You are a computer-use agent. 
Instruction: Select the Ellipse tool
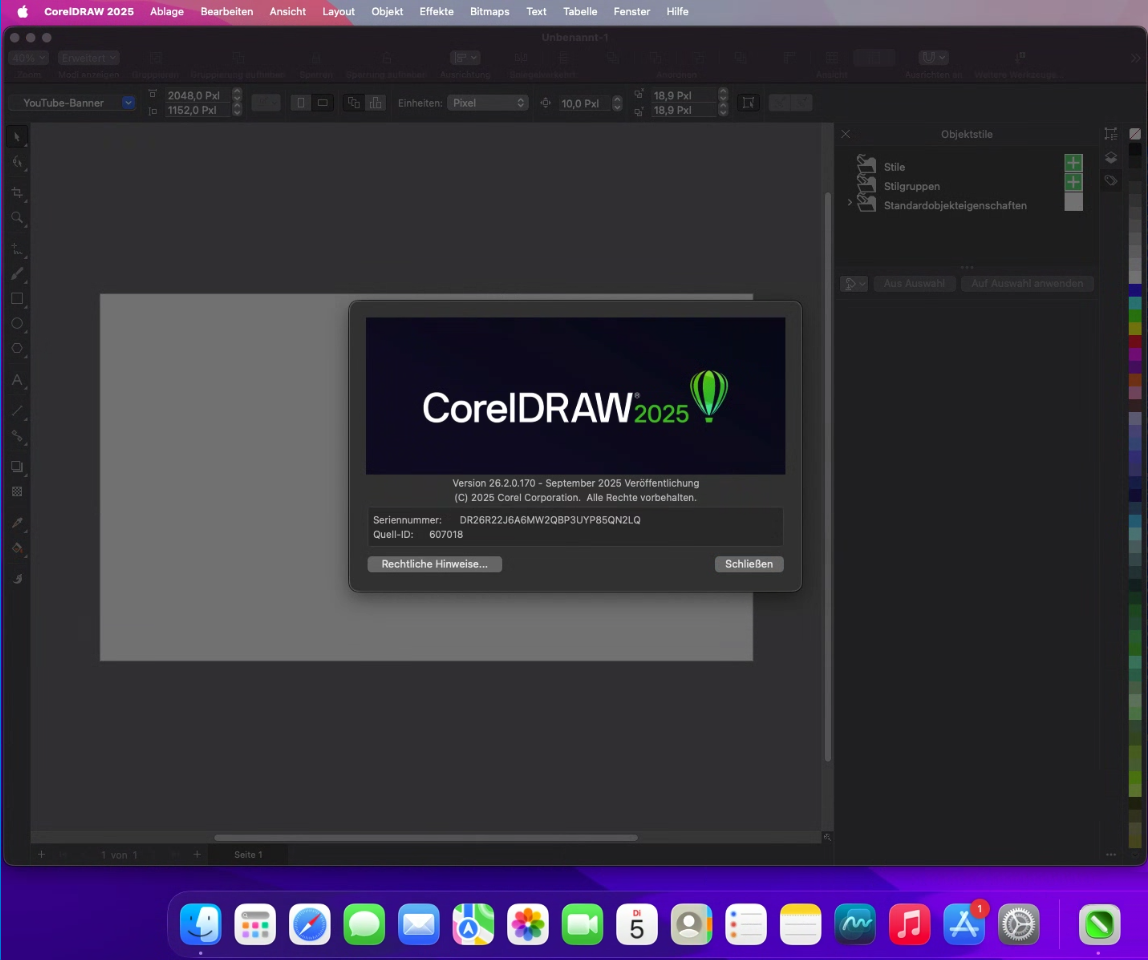[x=17, y=324]
